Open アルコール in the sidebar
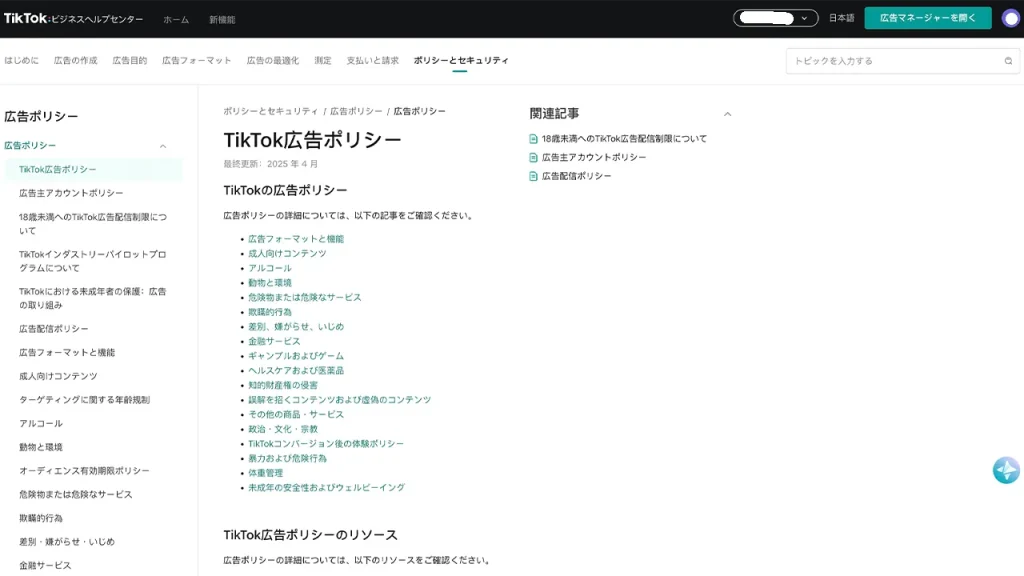Image resolution: width=1024 pixels, height=576 pixels. 41,423
